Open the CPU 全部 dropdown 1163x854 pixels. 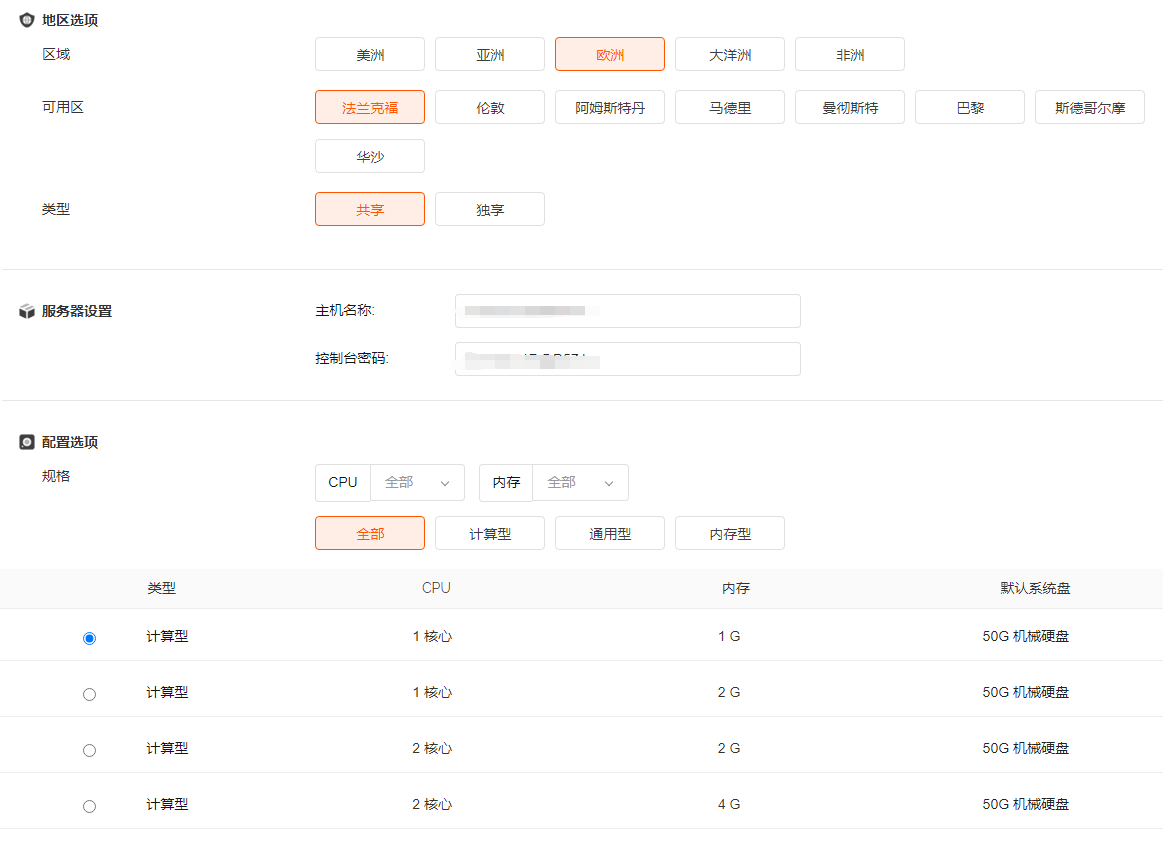pos(417,482)
